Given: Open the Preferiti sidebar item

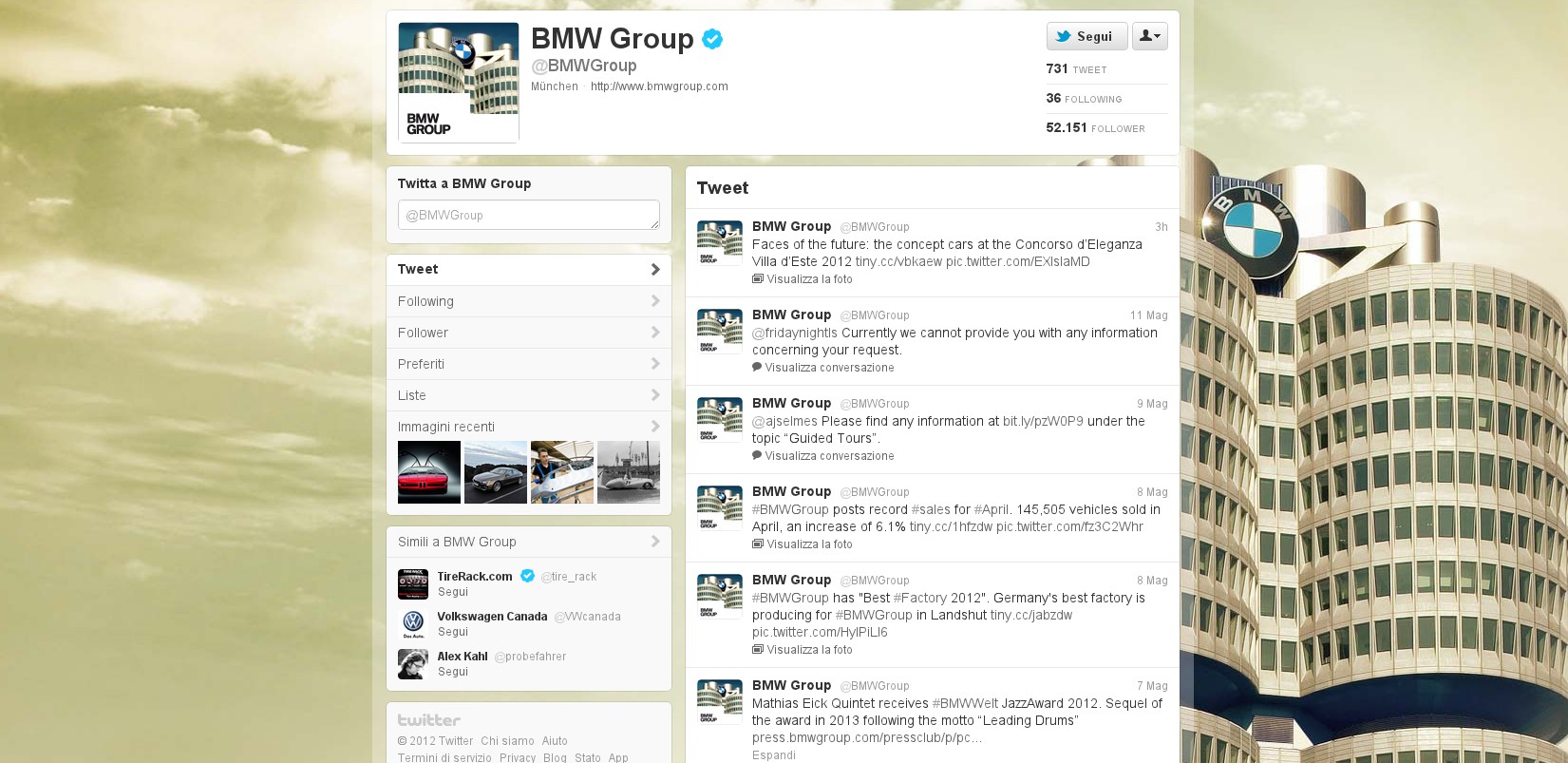Looking at the screenshot, I should (x=528, y=364).
